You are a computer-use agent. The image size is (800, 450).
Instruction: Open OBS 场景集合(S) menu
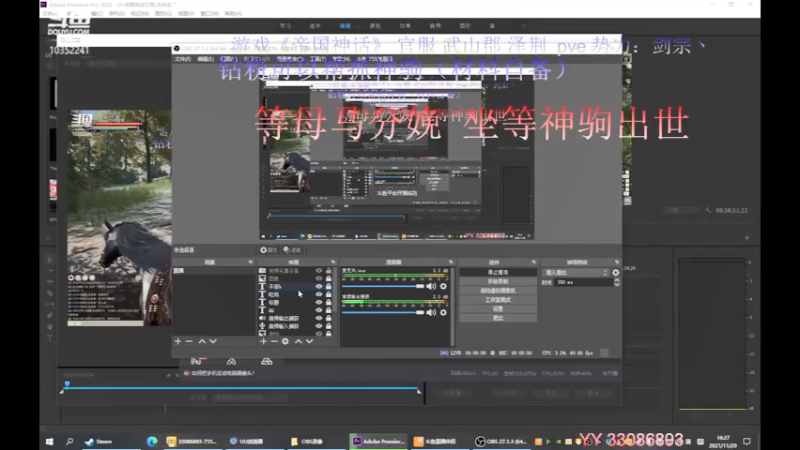click(x=289, y=59)
